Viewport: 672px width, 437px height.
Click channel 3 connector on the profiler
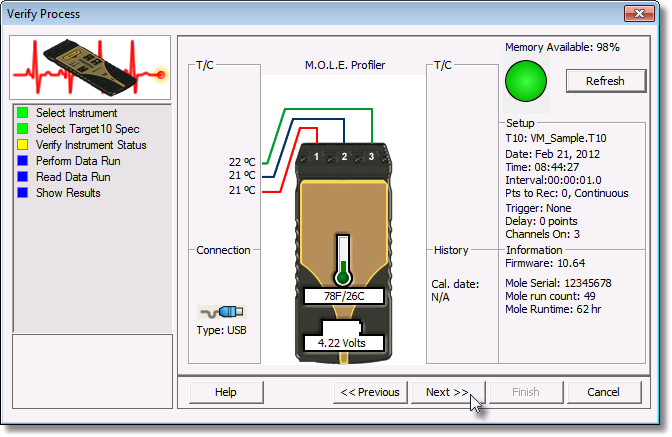(371, 157)
